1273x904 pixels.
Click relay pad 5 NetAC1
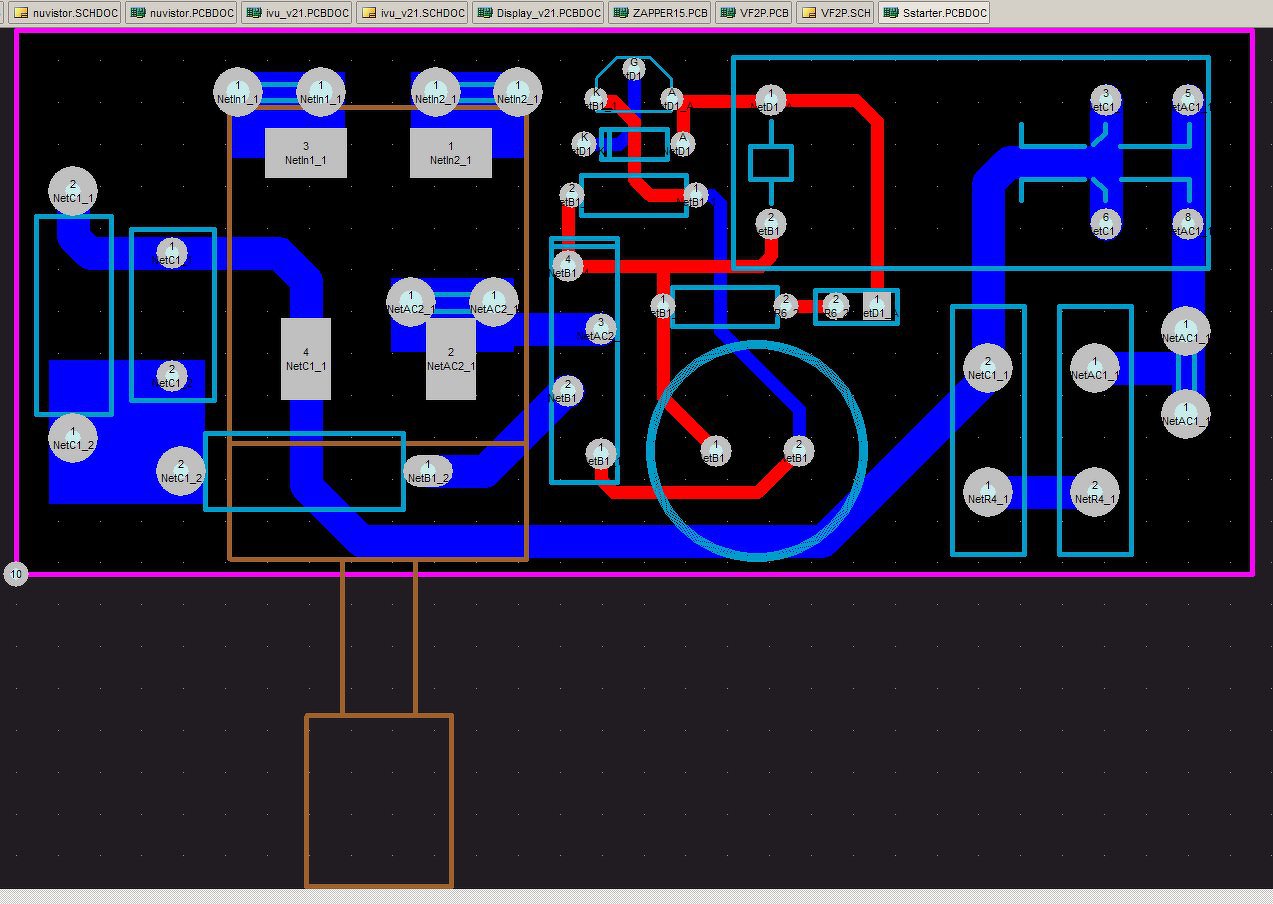pyautogui.click(x=1187, y=99)
